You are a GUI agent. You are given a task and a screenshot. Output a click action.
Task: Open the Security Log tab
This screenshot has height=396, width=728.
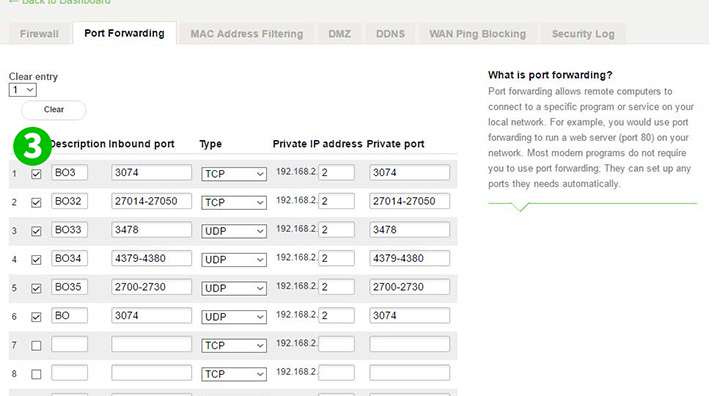point(583,34)
